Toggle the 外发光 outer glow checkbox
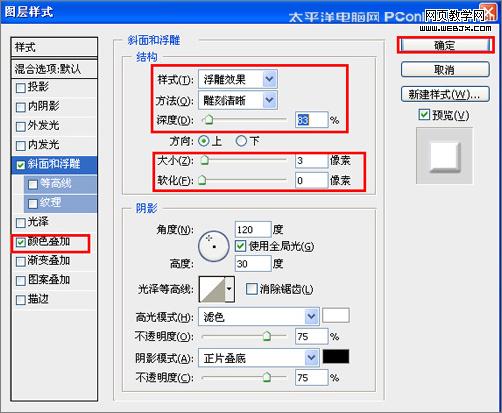The height and width of the screenshot is (413, 502). [x=20, y=126]
